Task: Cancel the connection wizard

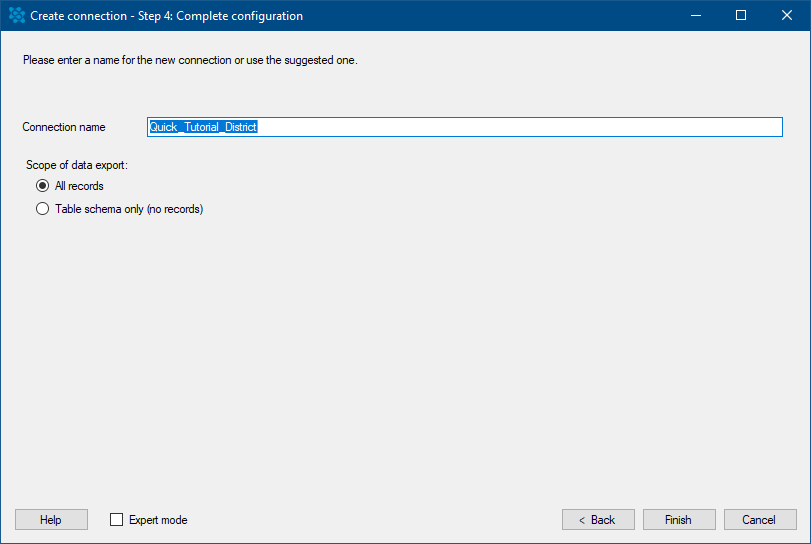Action: pos(760,520)
